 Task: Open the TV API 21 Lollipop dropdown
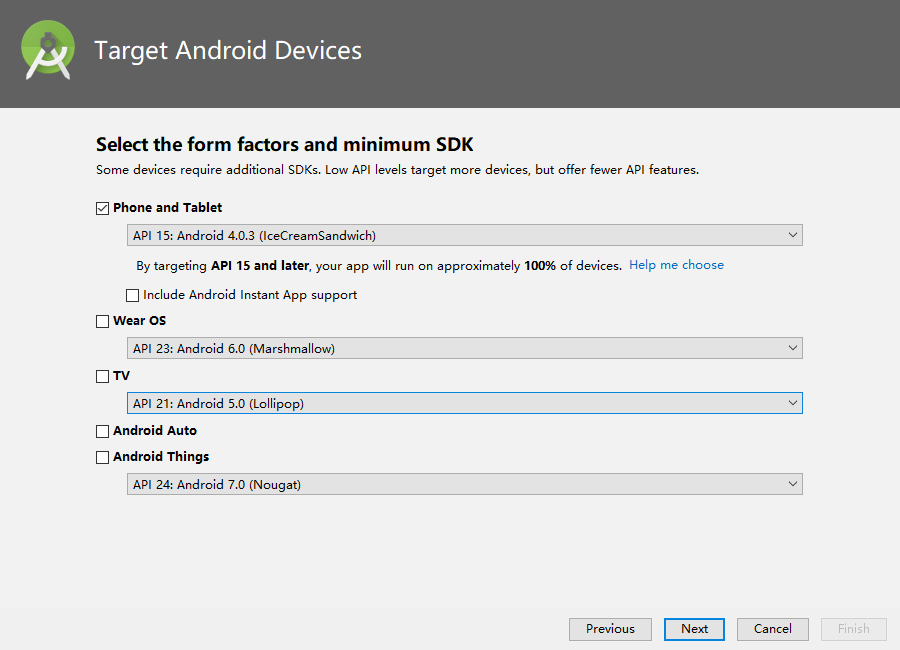point(464,403)
